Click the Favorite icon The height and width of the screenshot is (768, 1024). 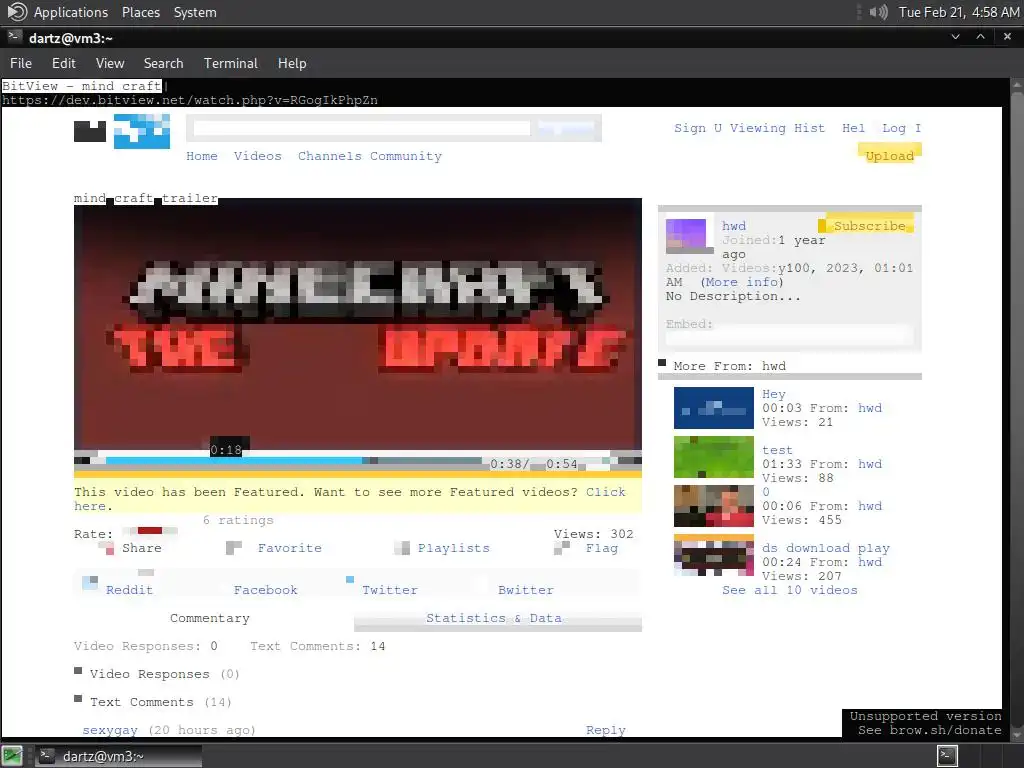pyautogui.click(x=234, y=548)
